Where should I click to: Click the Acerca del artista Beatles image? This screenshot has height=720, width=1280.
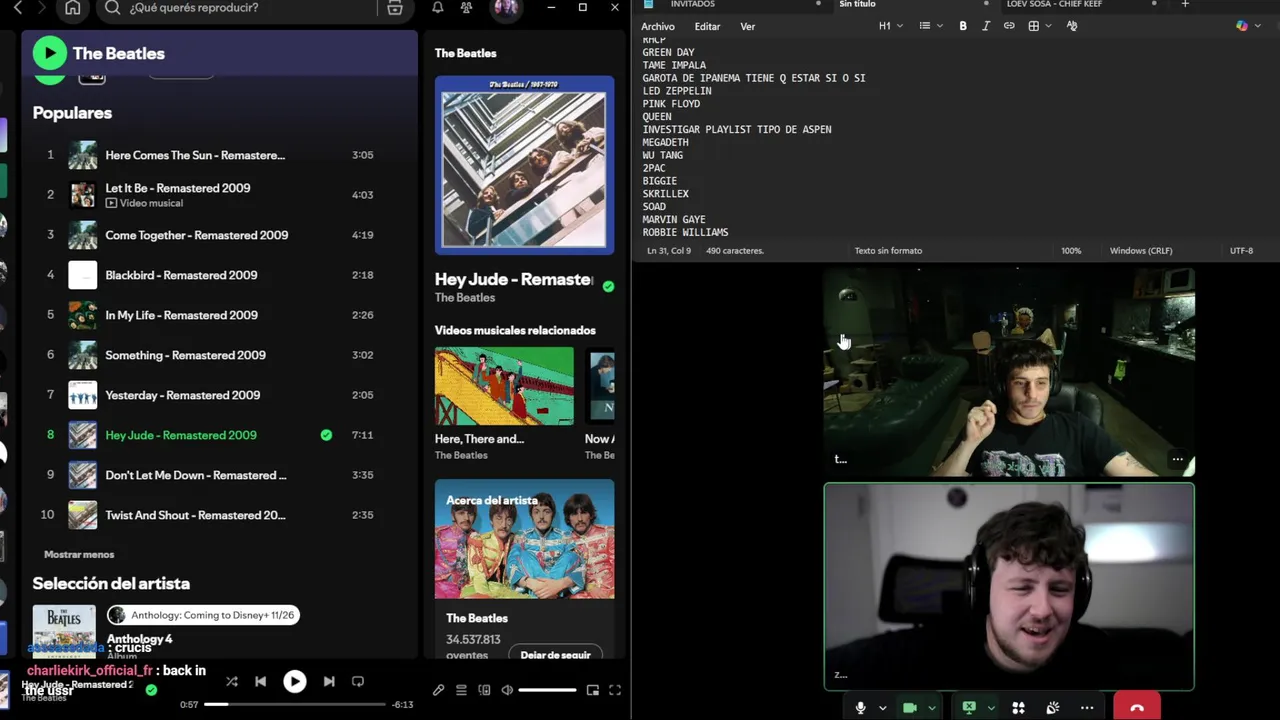pos(524,539)
